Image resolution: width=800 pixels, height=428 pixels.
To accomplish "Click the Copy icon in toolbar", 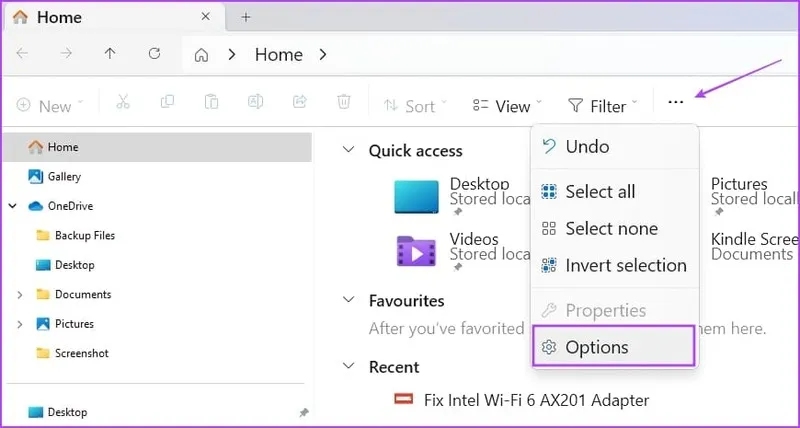I will click(x=167, y=103).
